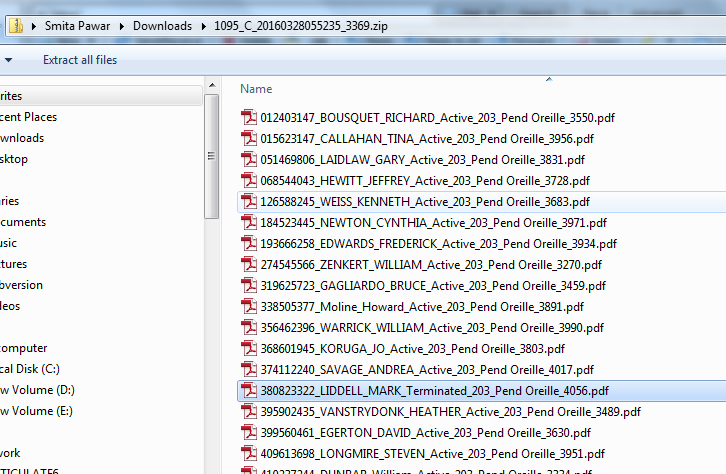Sort files by the Name column header
Image resolution: width=726 pixels, height=474 pixels.
tap(256, 89)
